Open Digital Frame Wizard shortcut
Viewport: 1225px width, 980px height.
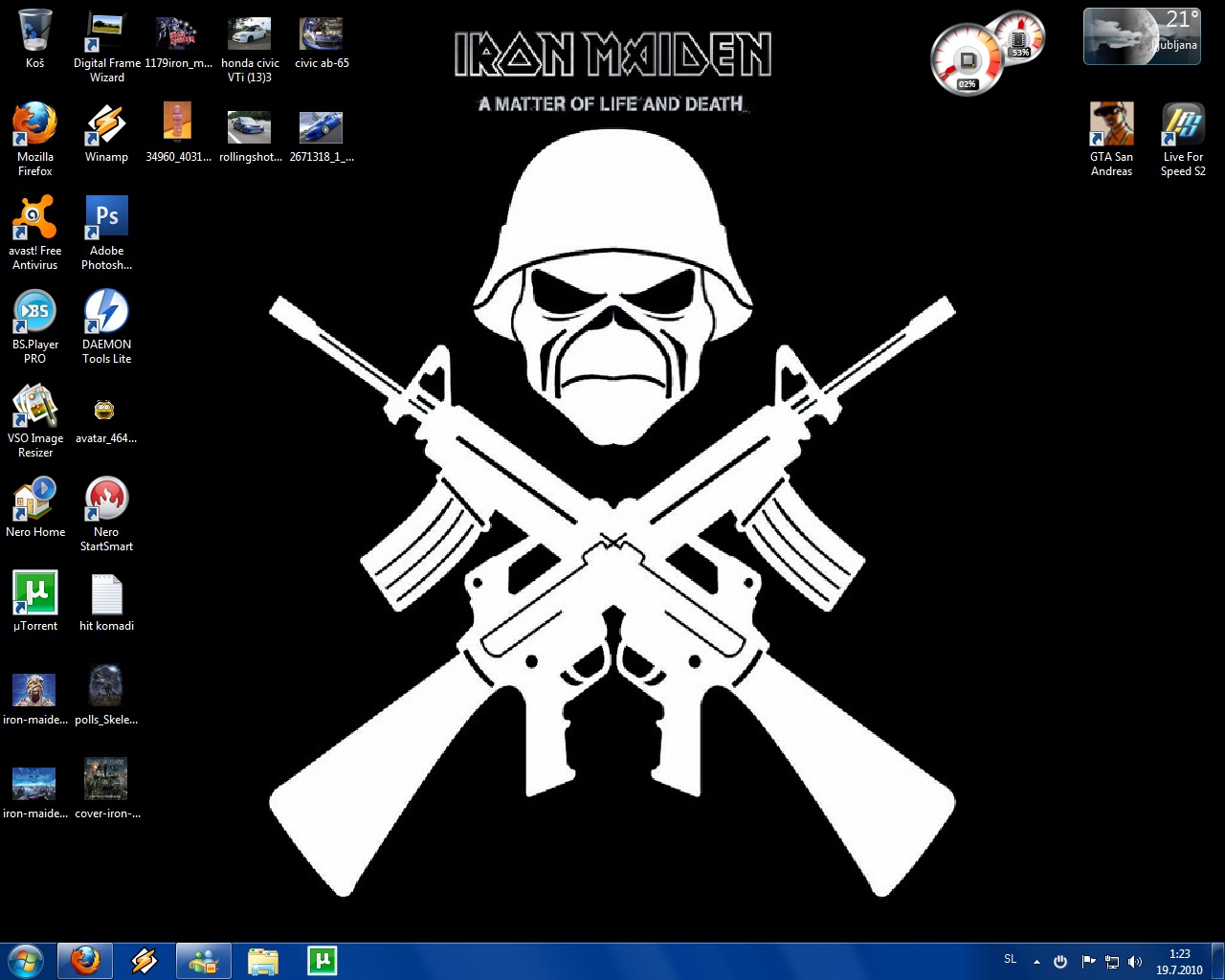(106, 45)
